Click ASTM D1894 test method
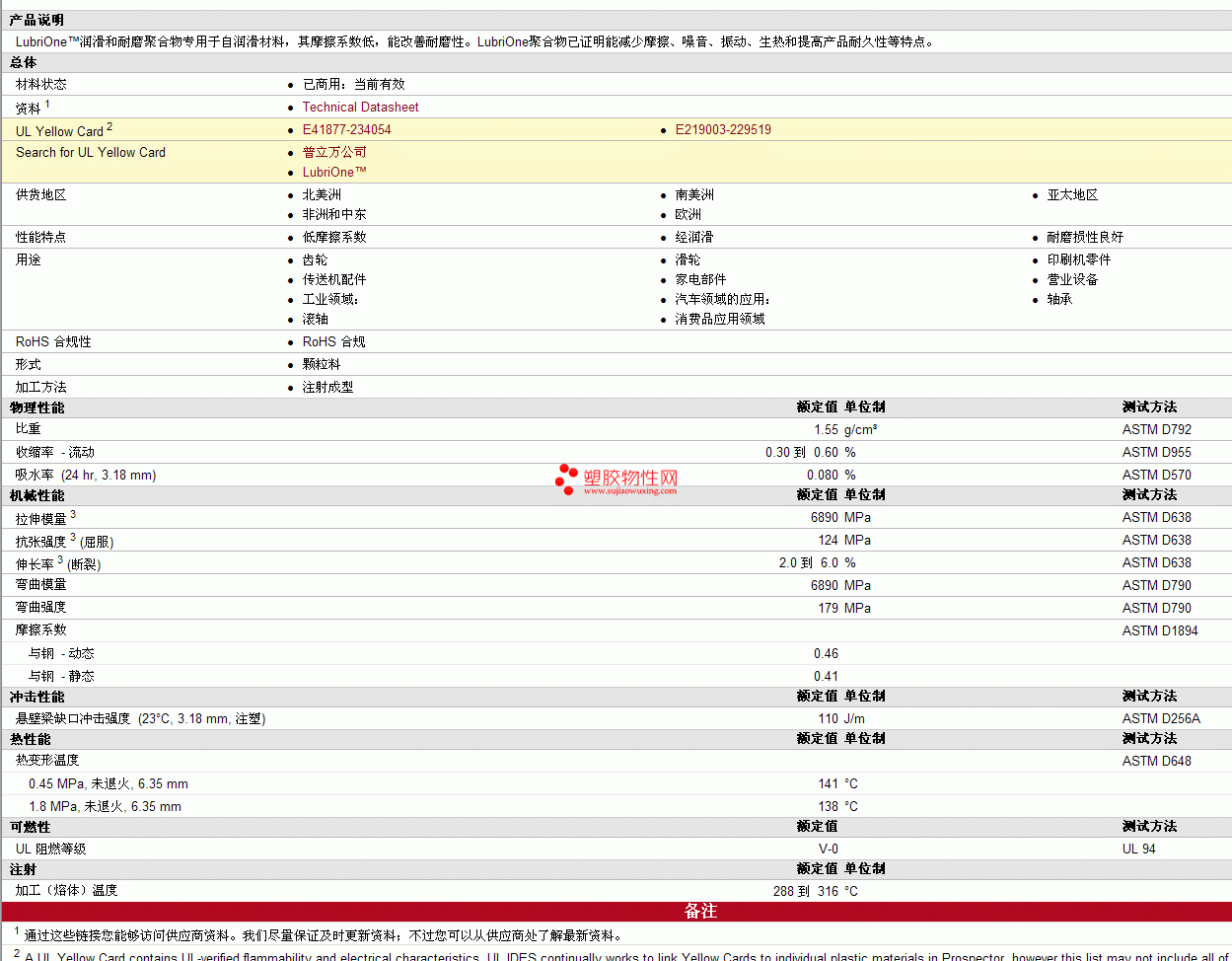The width and height of the screenshot is (1232, 961). point(1160,630)
